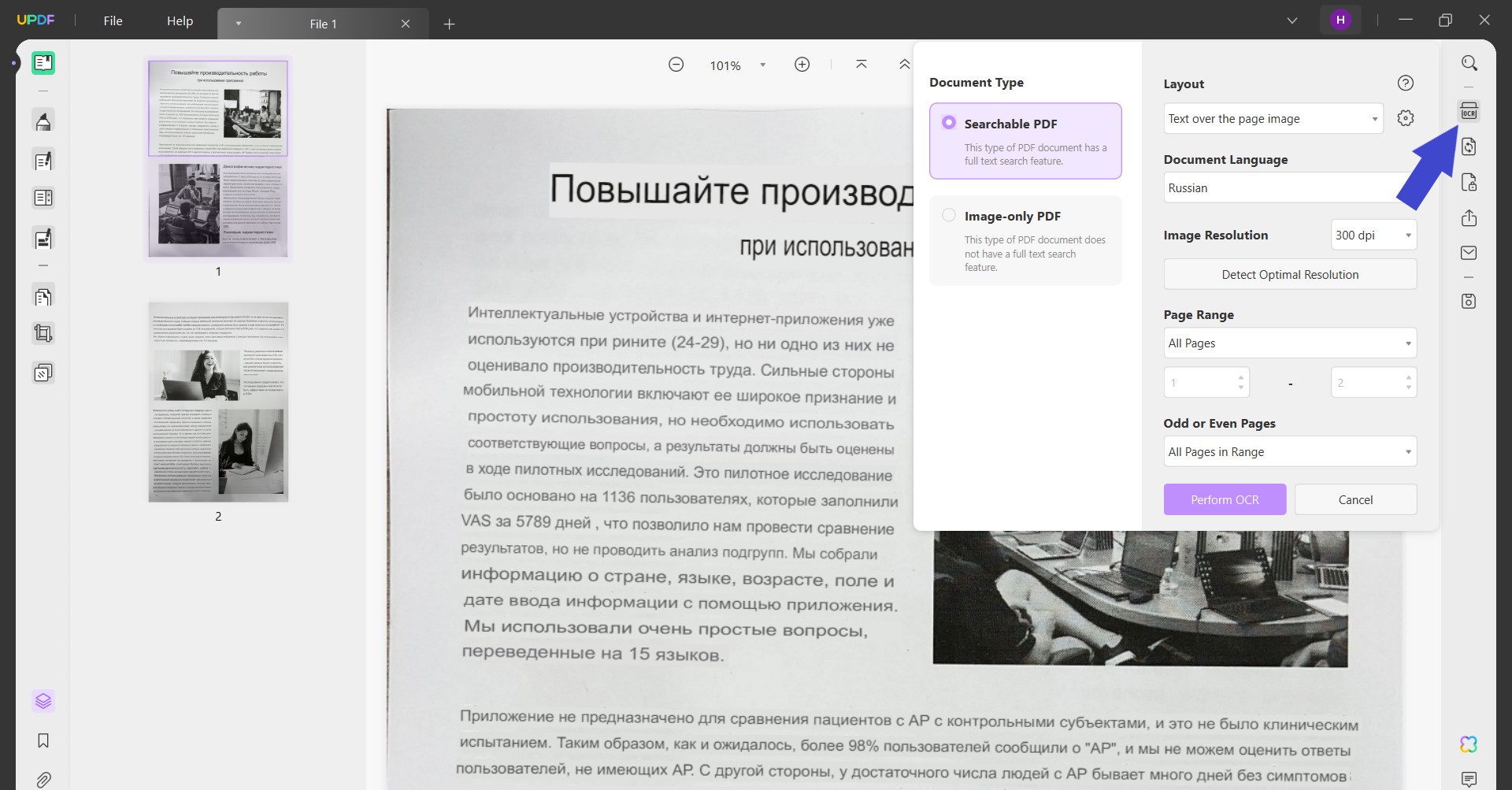The height and width of the screenshot is (790, 1512).
Task: Open the File menu
Action: tap(112, 21)
